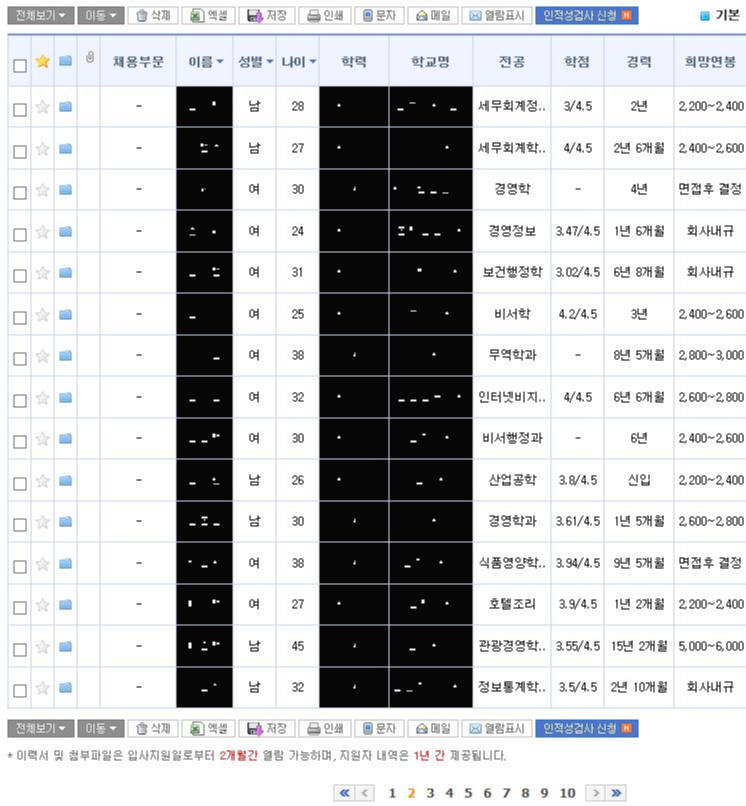The width and height of the screenshot is (746, 806).
Task: Go to page 5
Action: [468, 793]
